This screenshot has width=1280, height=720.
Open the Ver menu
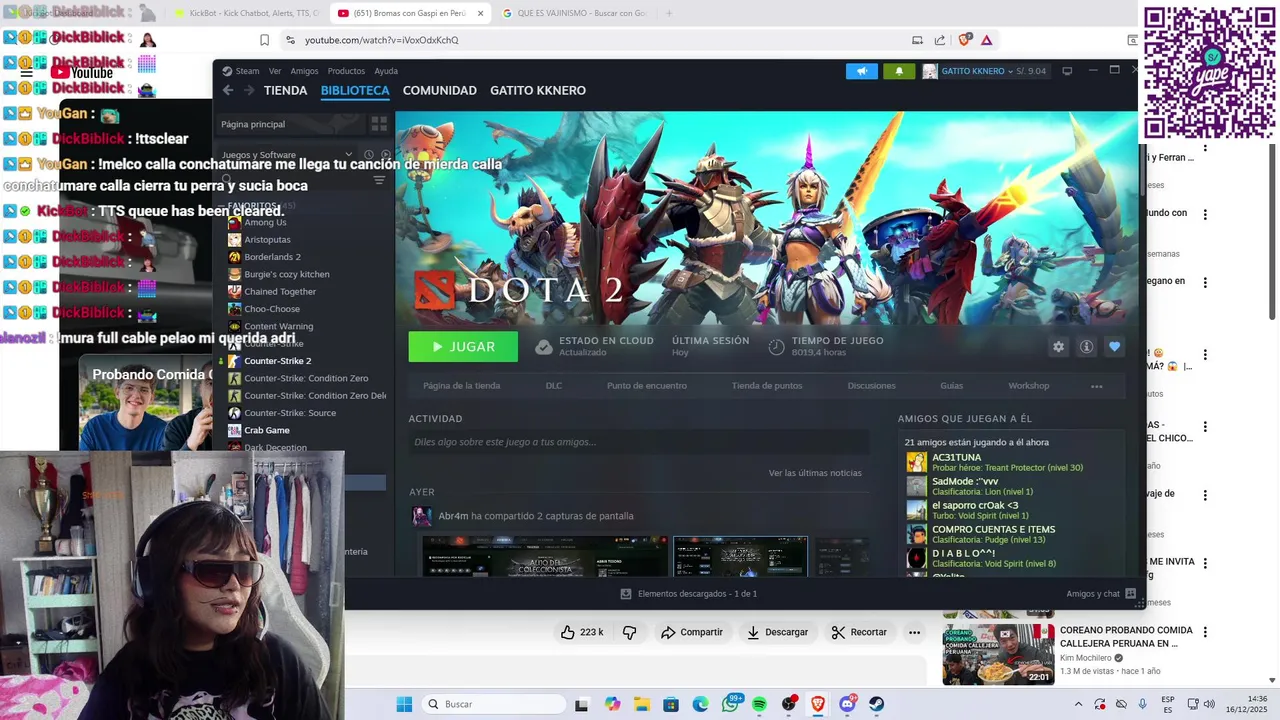(275, 71)
